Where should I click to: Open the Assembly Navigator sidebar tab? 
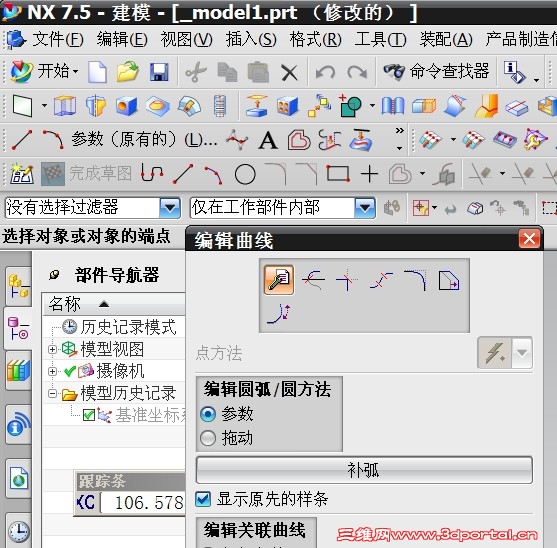(x=18, y=286)
